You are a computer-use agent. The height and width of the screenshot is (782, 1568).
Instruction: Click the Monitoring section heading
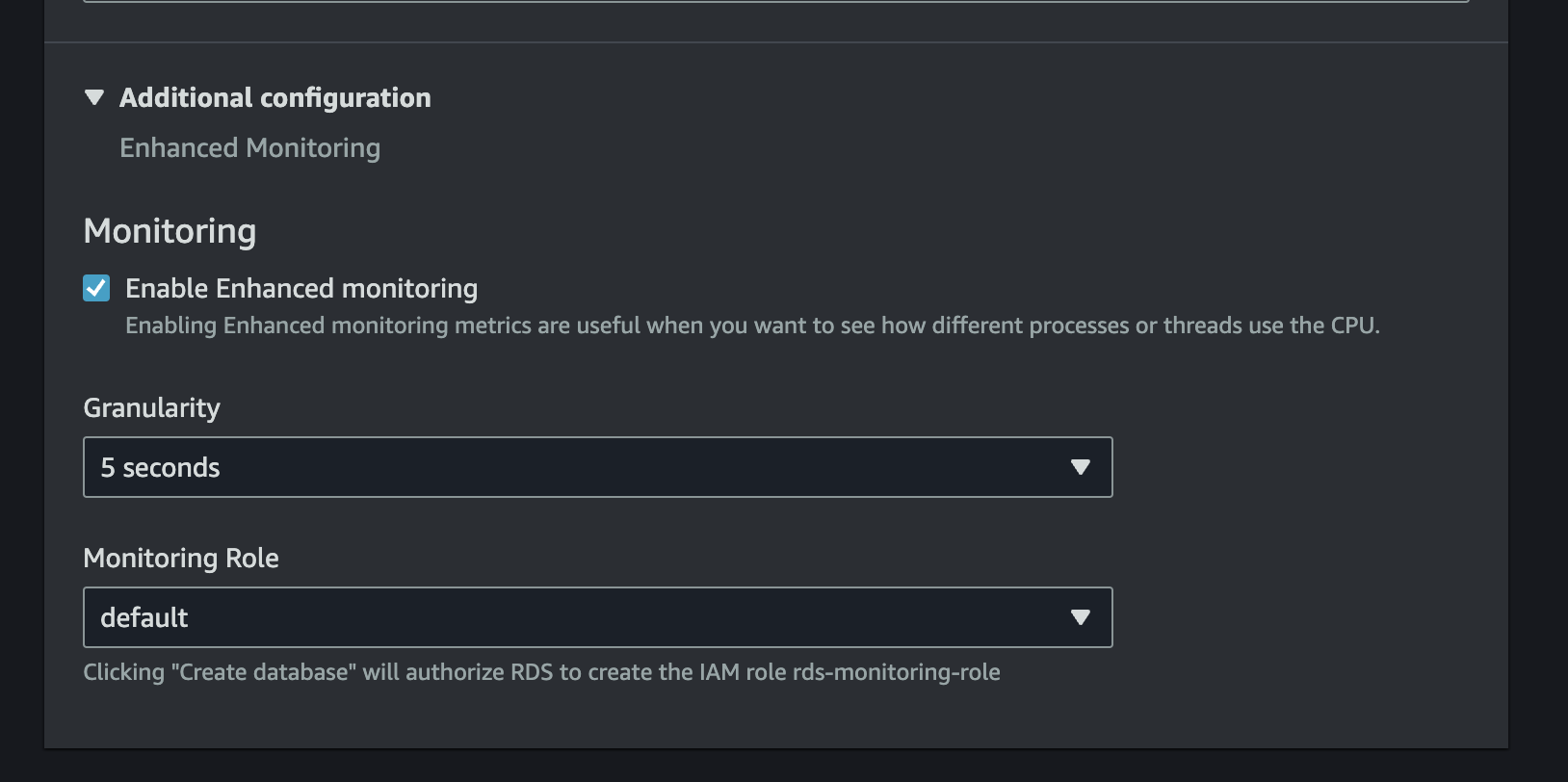[x=170, y=231]
